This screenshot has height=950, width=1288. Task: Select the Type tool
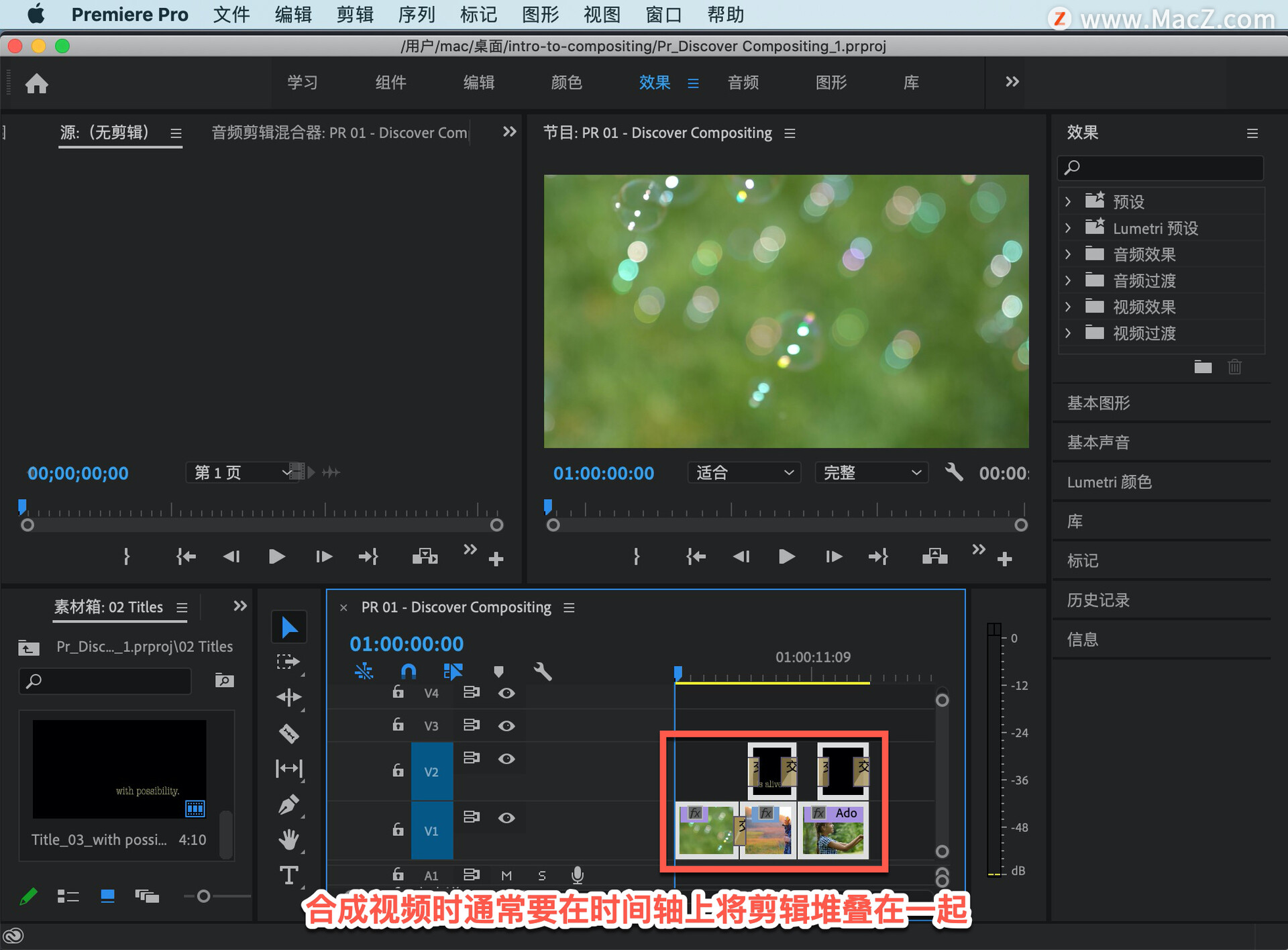(289, 875)
